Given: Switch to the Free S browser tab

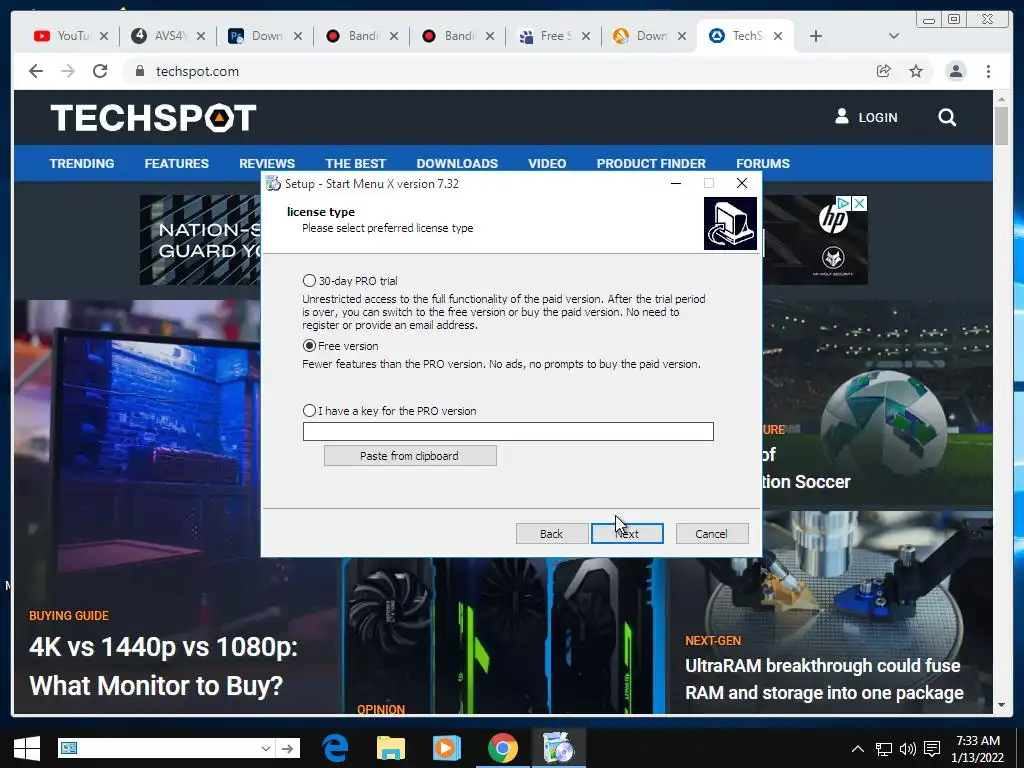Looking at the screenshot, I should [x=546, y=36].
